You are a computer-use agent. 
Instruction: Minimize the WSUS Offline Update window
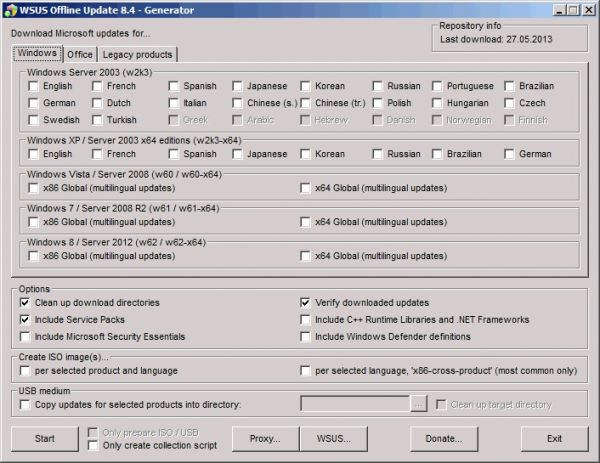(559, 10)
